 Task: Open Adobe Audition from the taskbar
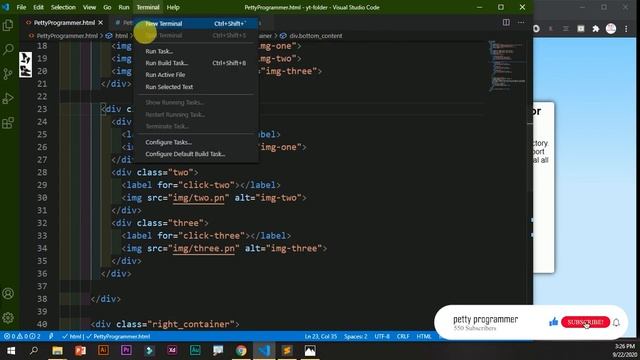pos(195,350)
